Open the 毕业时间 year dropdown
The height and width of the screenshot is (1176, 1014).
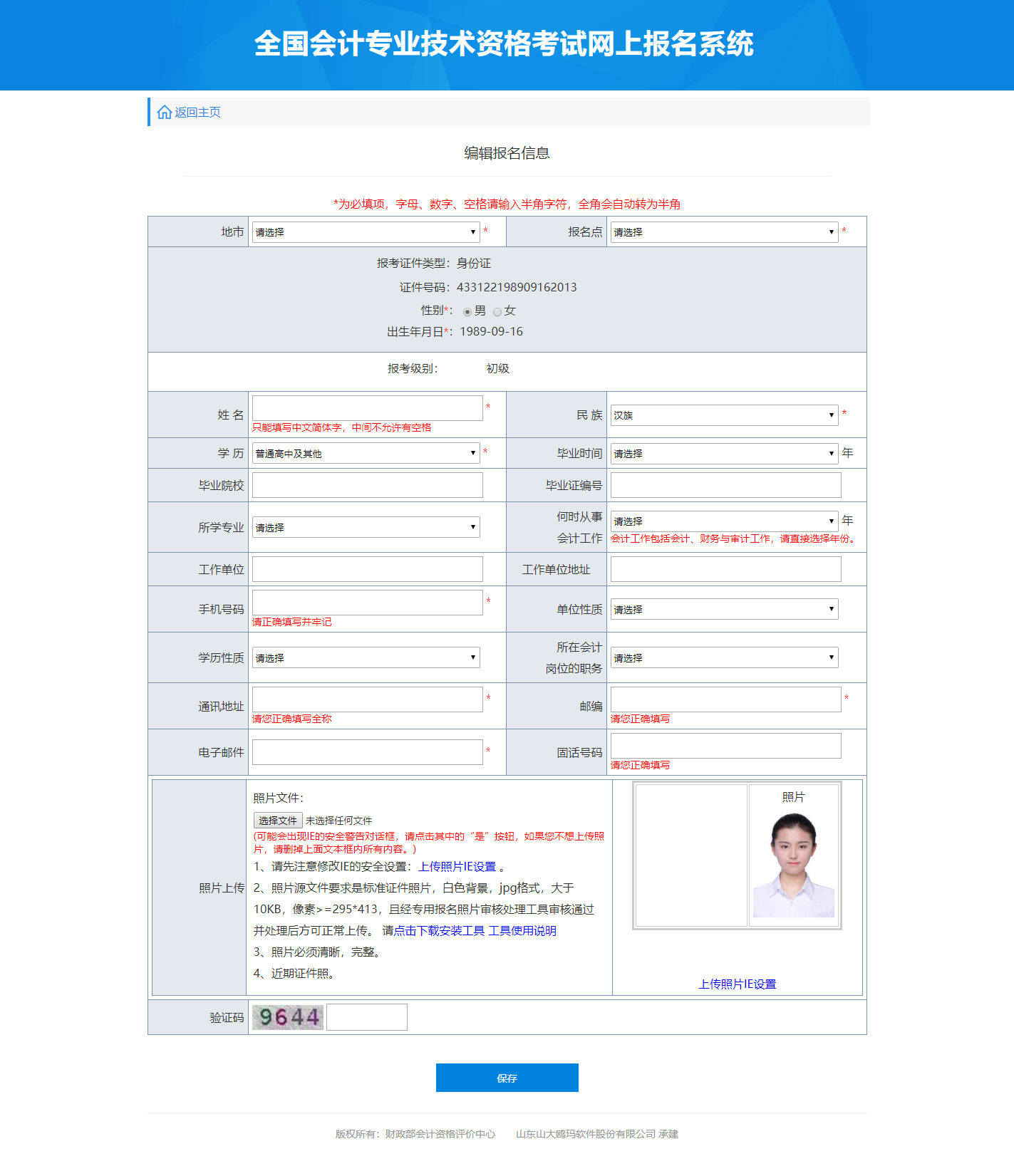724,454
